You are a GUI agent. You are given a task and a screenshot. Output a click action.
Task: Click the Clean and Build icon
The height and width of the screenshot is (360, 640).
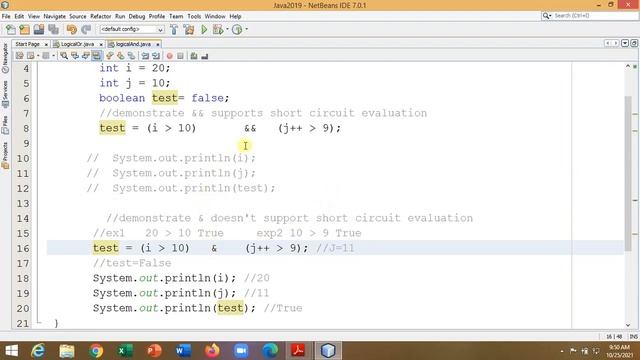click(x=189, y=29)
